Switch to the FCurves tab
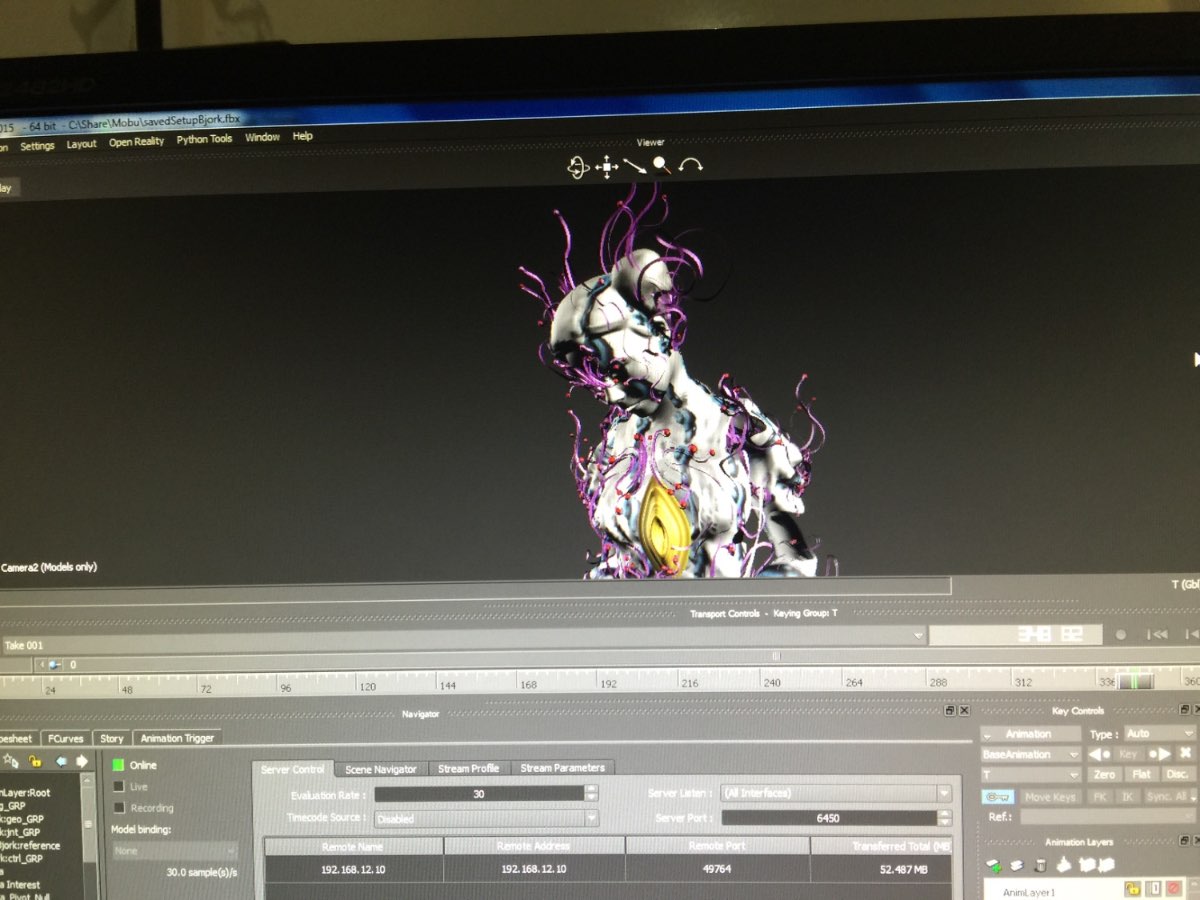The width and height of the screenshot is (1200, 900). click(68, 739)
